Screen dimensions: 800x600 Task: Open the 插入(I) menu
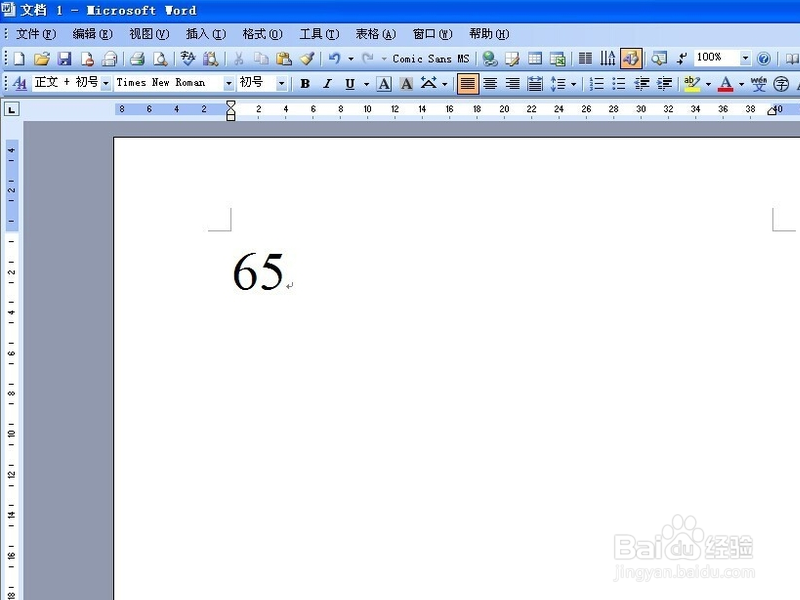click(206, 34)
